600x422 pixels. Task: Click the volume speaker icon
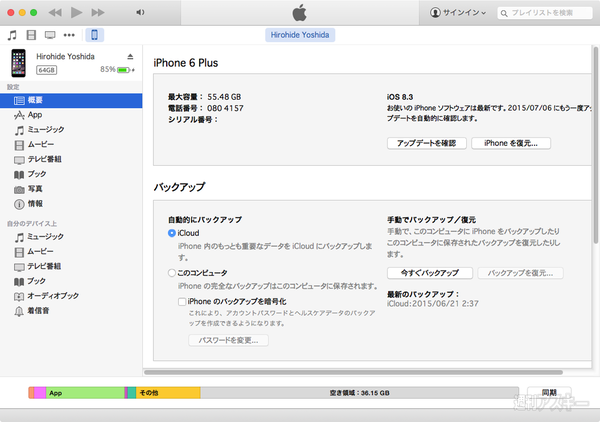click(x=140, y=13)
